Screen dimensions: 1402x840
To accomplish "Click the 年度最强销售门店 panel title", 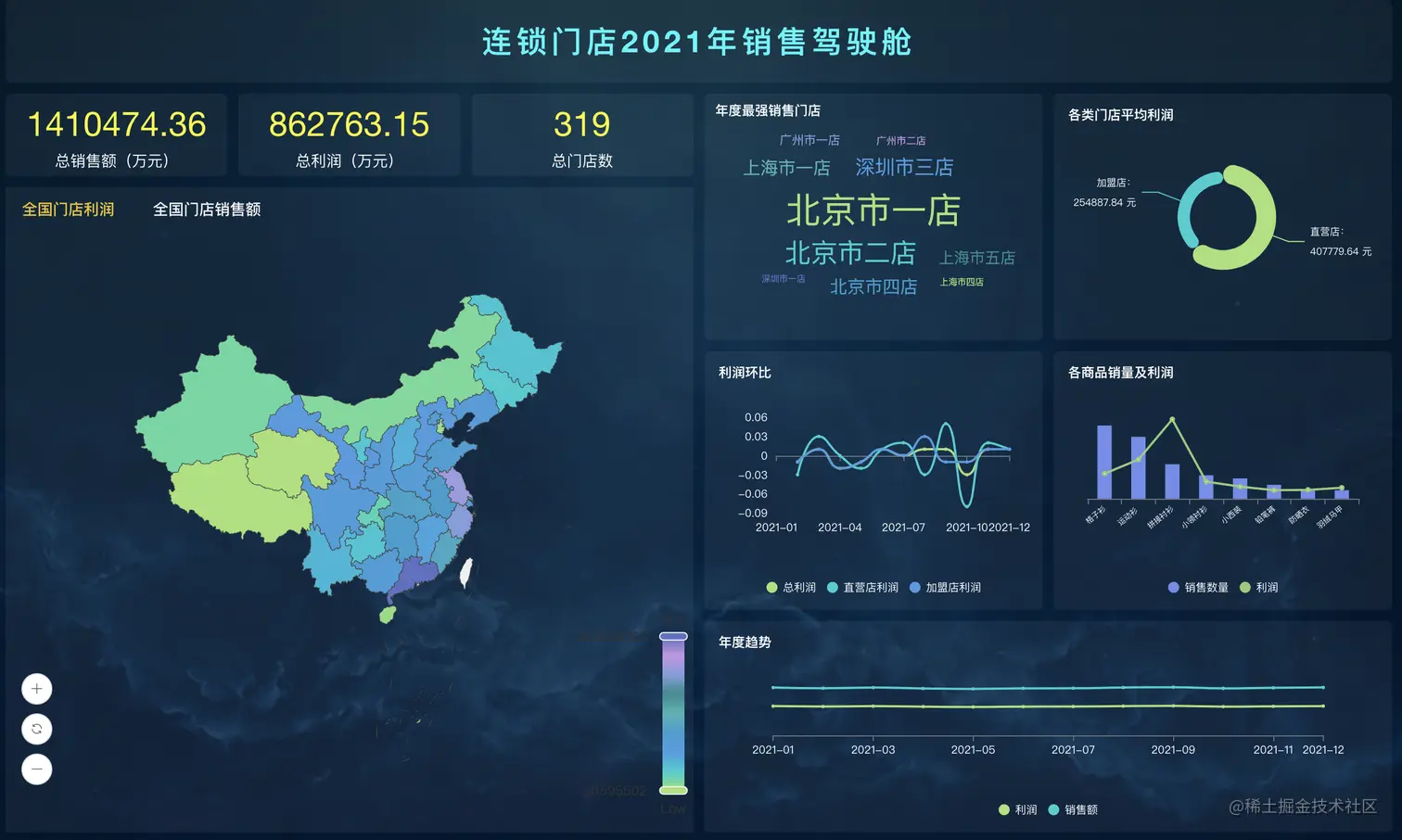I will coord(768,110).
